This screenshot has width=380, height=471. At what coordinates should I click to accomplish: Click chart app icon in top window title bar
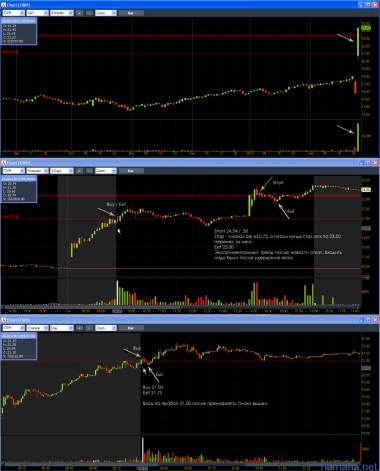pyautogui.click(x=4, y=5)
